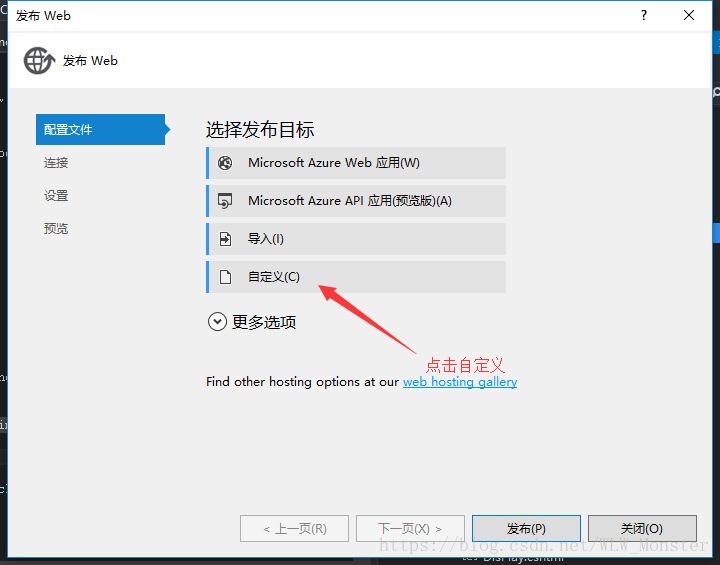Choose Microsoft Azure API 应用(预览版)(A) target
The height and width of the screenshot is (565, 720).
tap(356, 201)
